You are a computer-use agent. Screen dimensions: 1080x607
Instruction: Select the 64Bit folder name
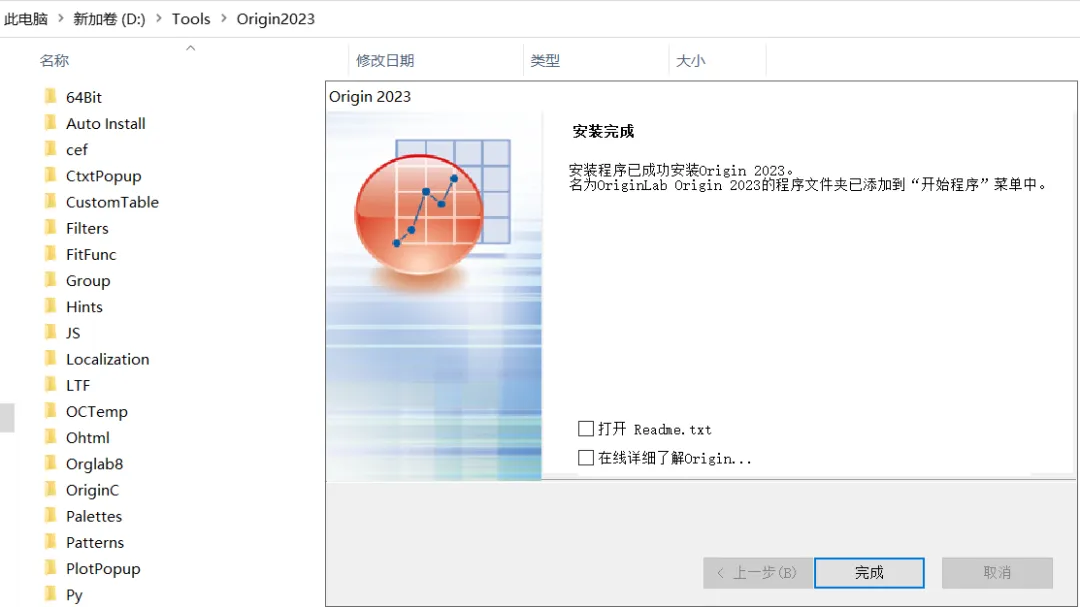[x=84, y=97]
